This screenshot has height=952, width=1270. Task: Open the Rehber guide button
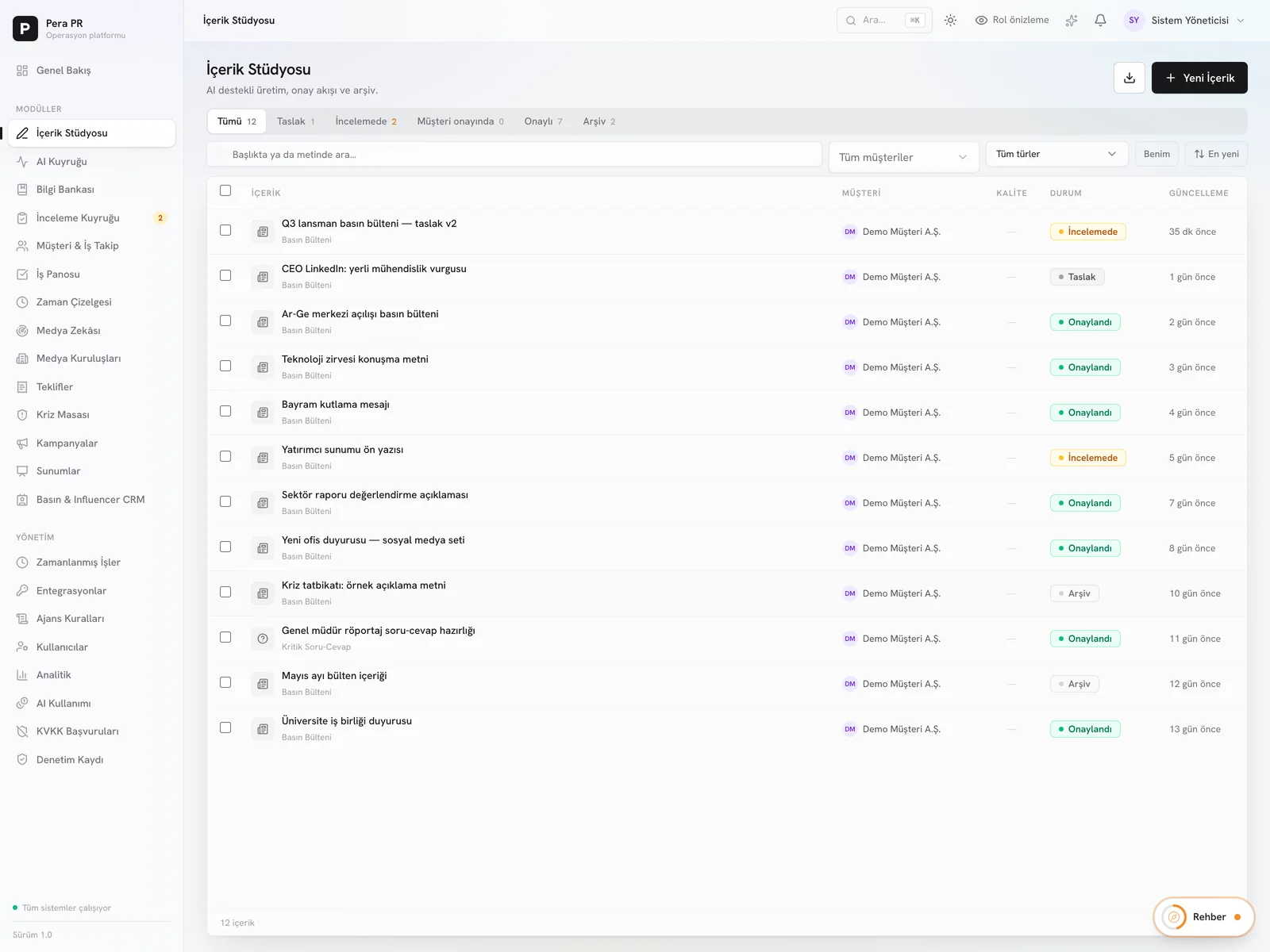pos(1203,917)
